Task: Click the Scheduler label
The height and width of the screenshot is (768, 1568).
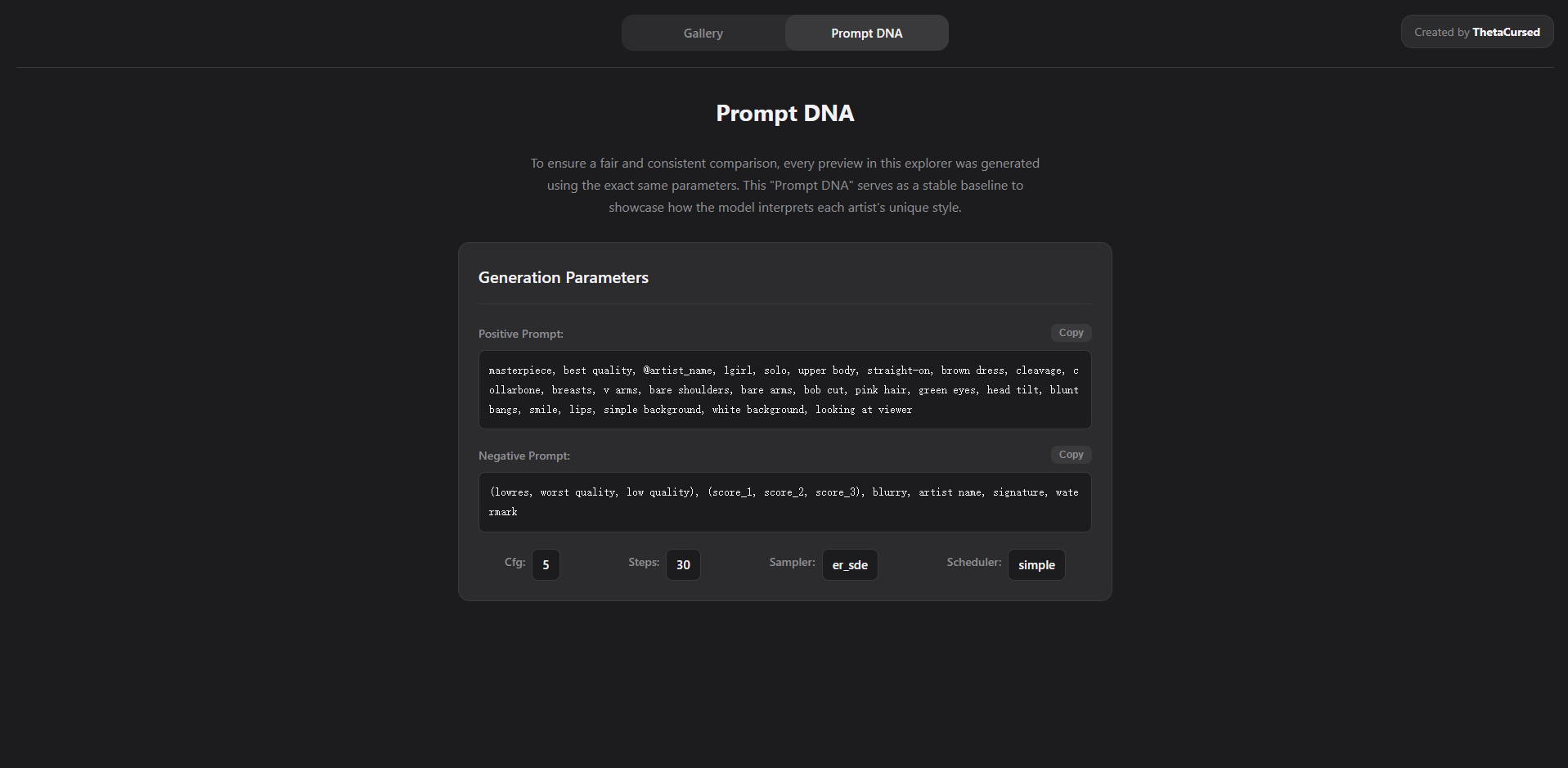Action: [x=974, y=562]
